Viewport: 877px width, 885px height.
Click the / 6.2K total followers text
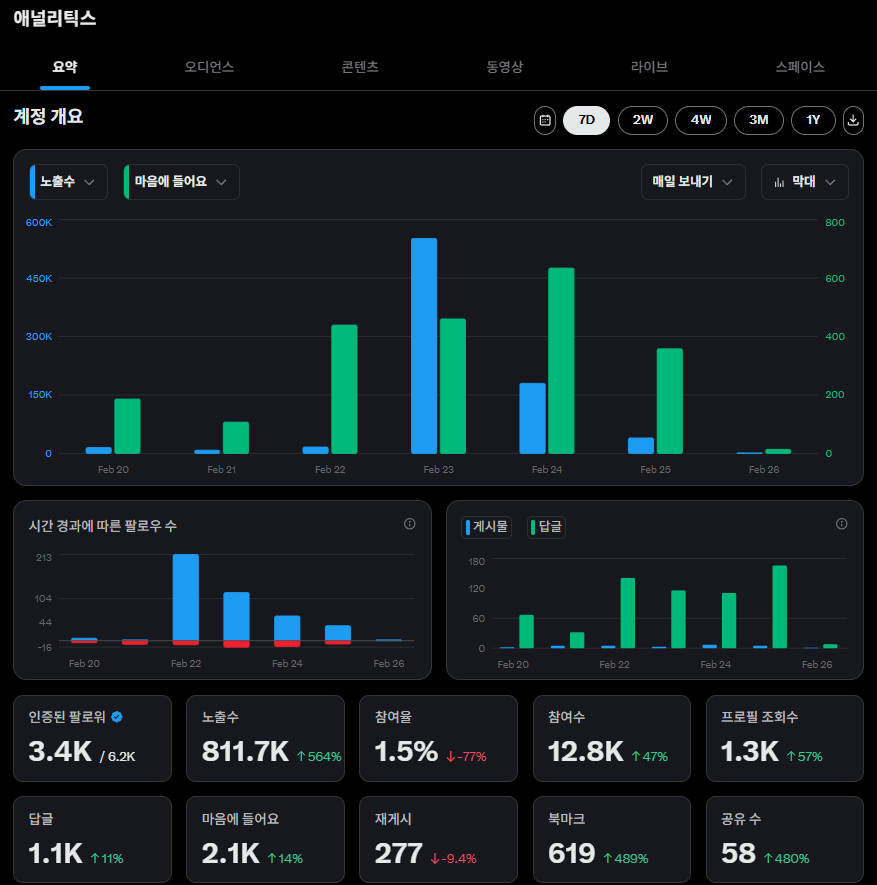click(x=117, y=756)
